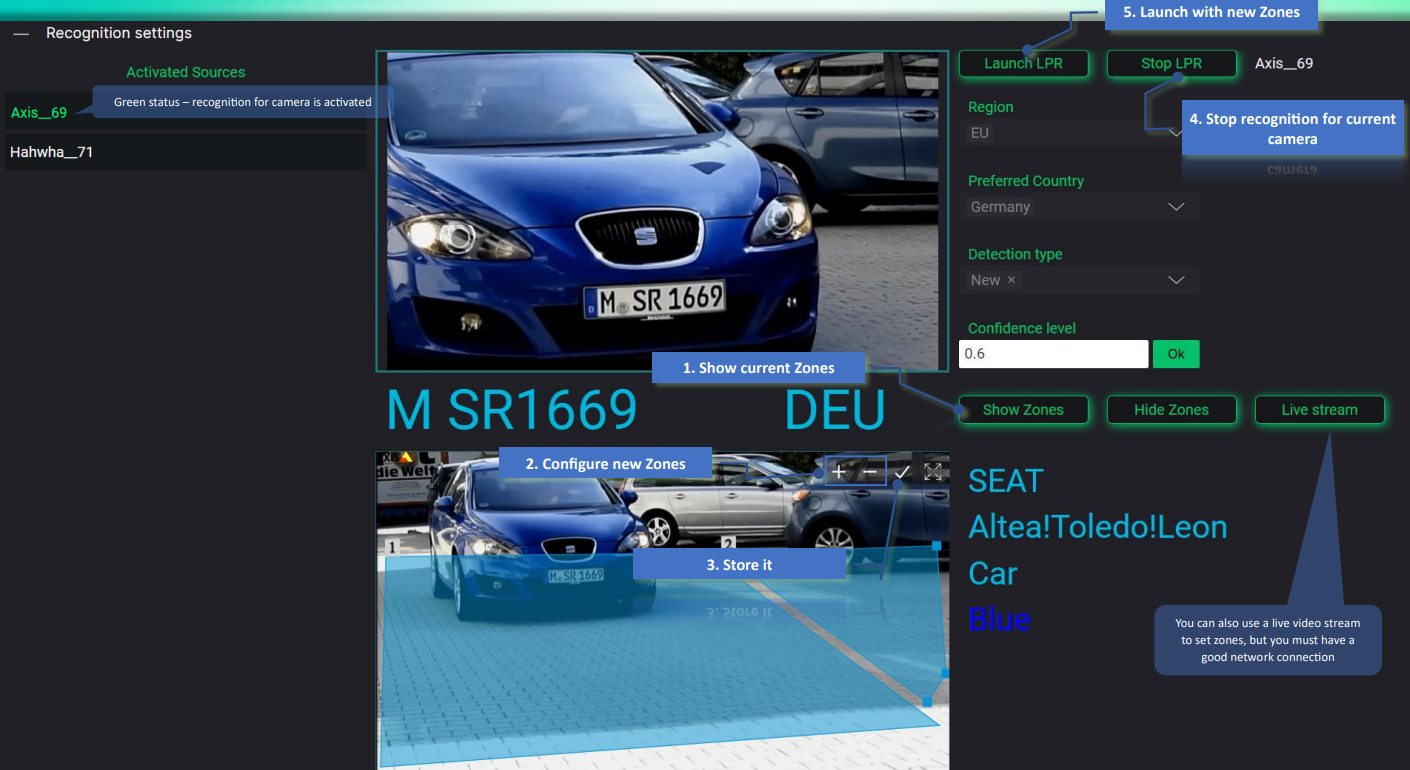
Task: Add a new zone with plus icon
Action: point(838,472)
